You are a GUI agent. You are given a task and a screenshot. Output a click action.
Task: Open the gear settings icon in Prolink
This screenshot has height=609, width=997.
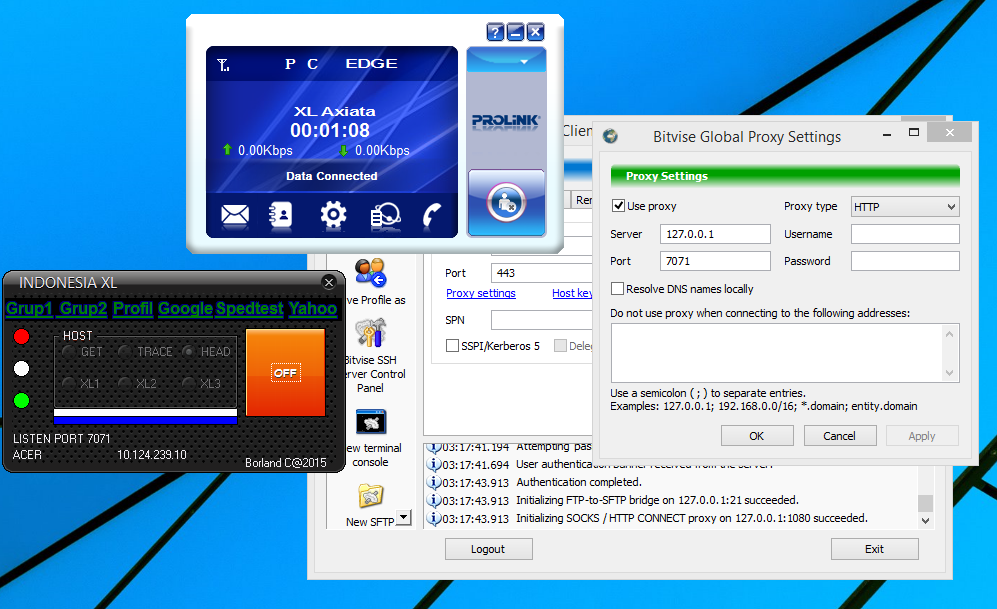(333, 215)
